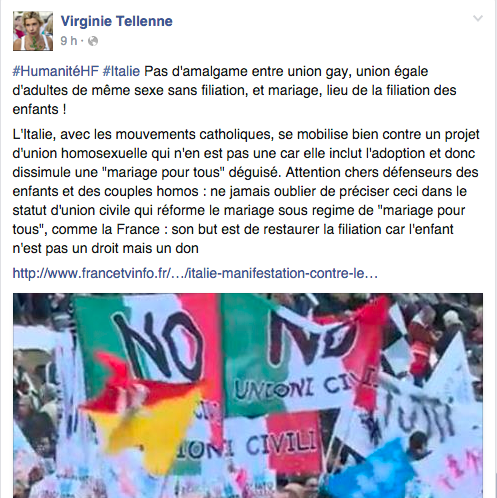Expand the post options chevron
Viewport: 497px width, 498px height.
(478, 18)
